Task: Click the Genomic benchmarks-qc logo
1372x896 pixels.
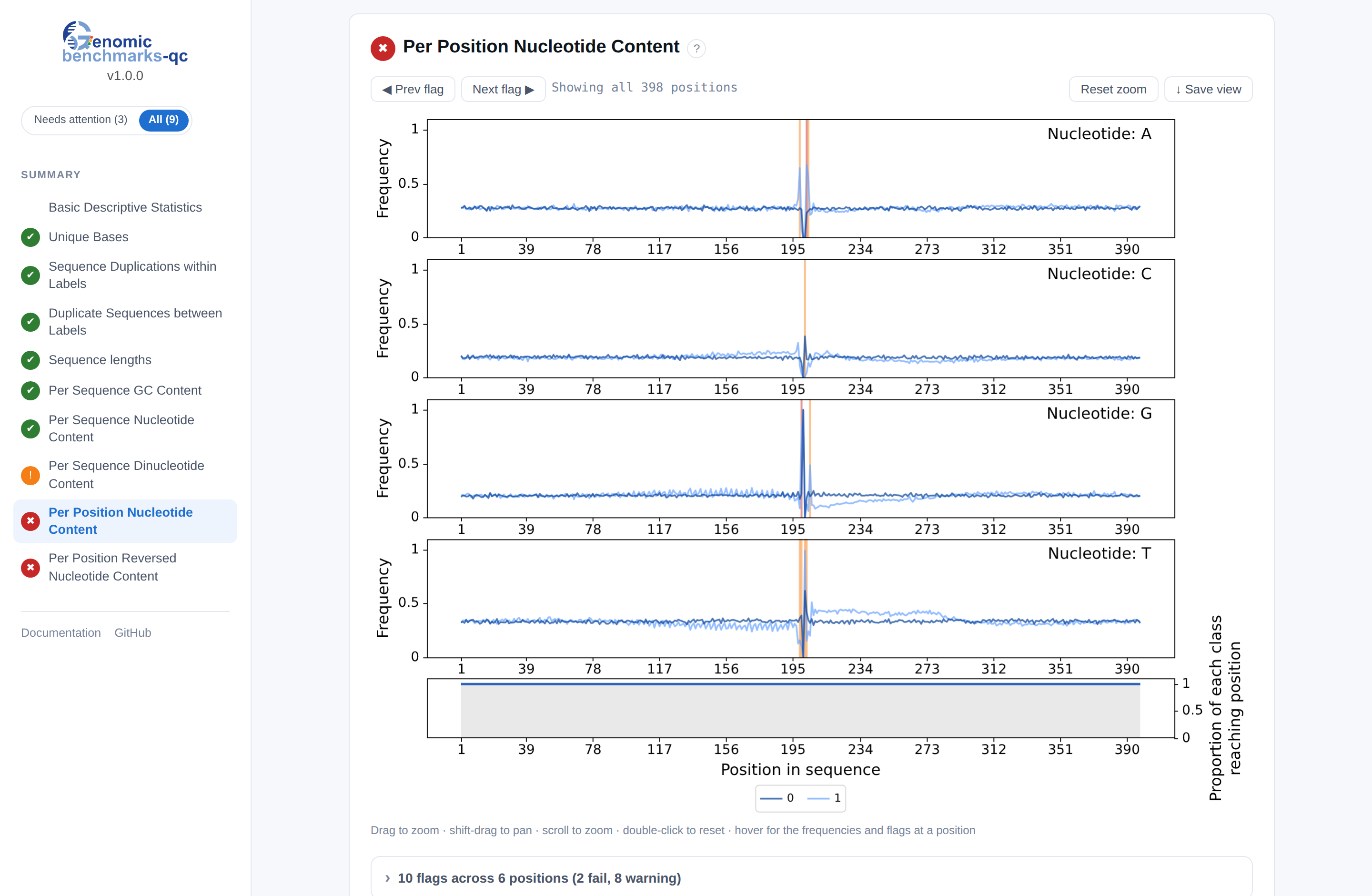Action: [x=125, y=42]
